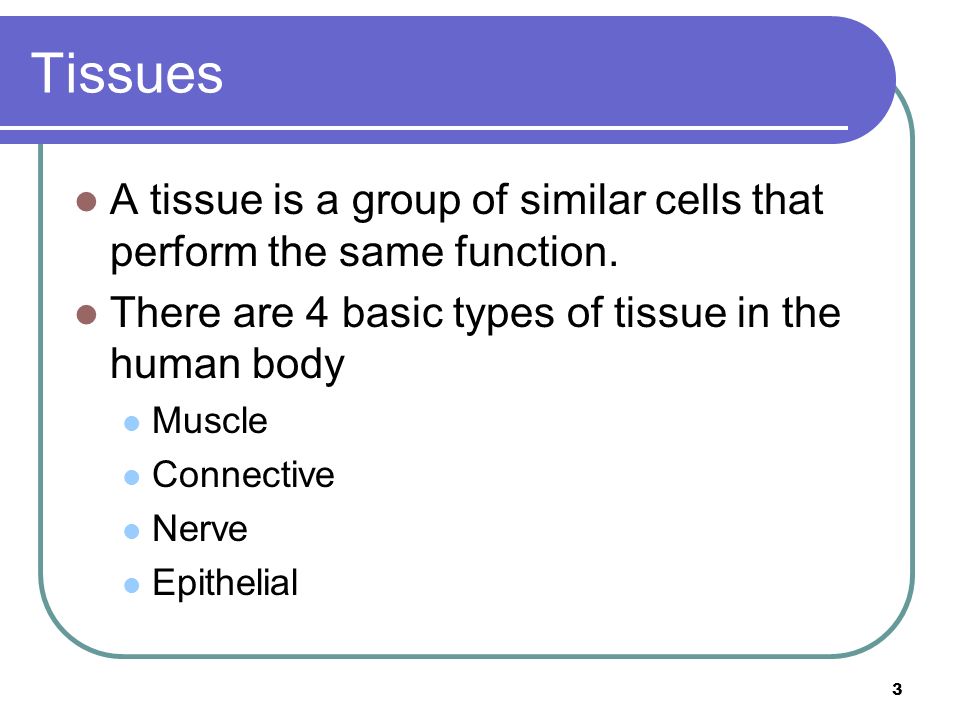Select the Epithelial bullet text

(x=225, y=583)
